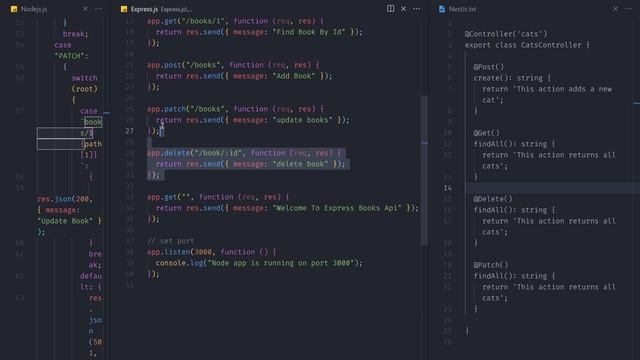Click the export class CatsController line

click(x=527, y=45)
